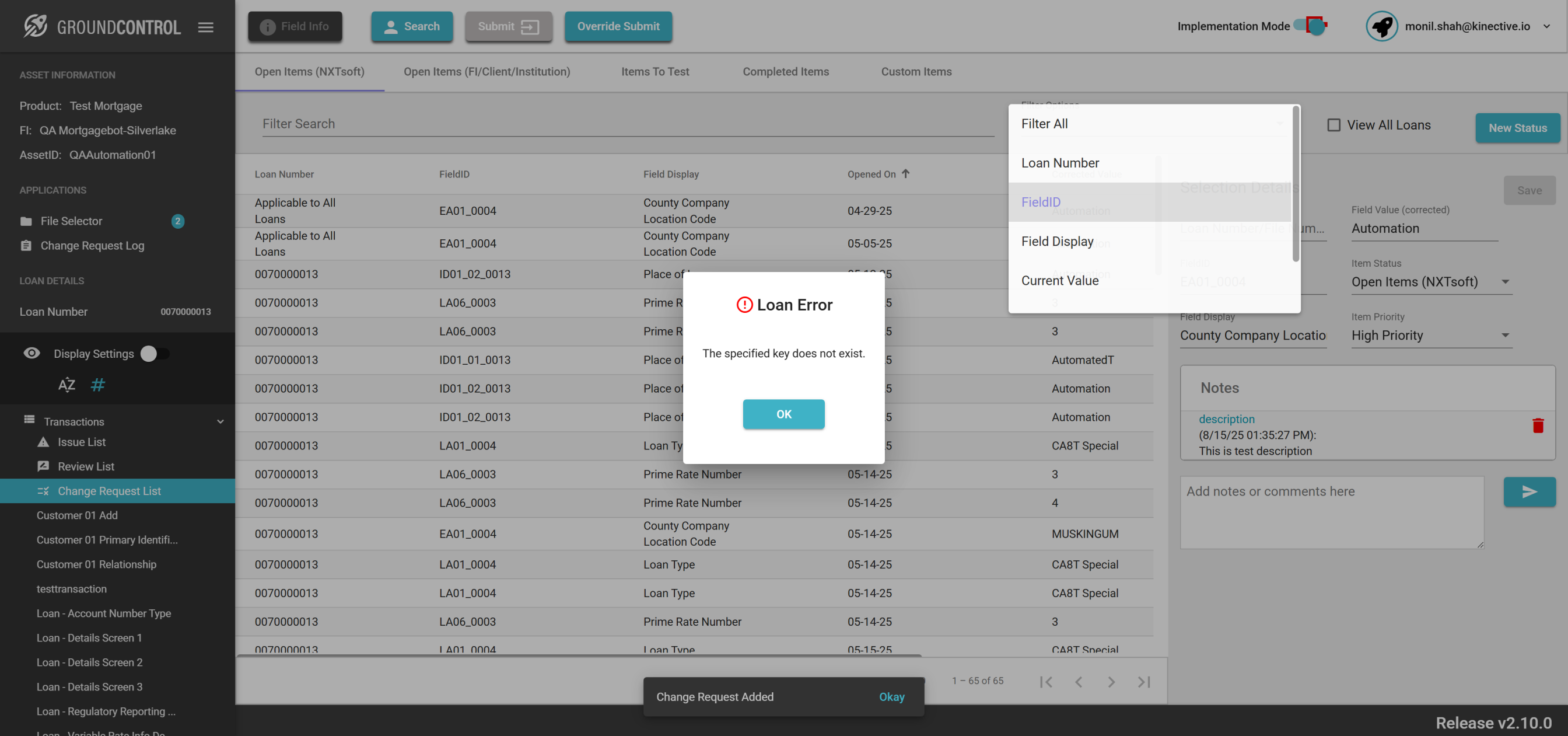1568x736 pixels.
Task: Toggle the Display Settings switch
Action: click(154, 354)
